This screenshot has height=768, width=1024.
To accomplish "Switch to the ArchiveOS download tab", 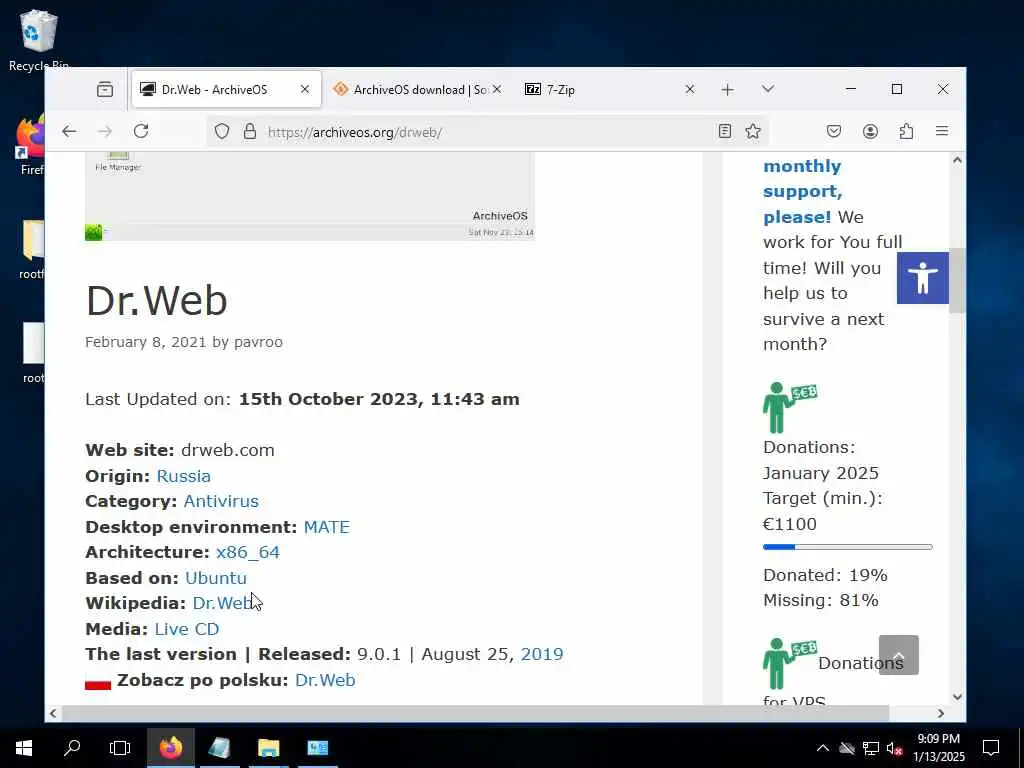I will (418, 89).
